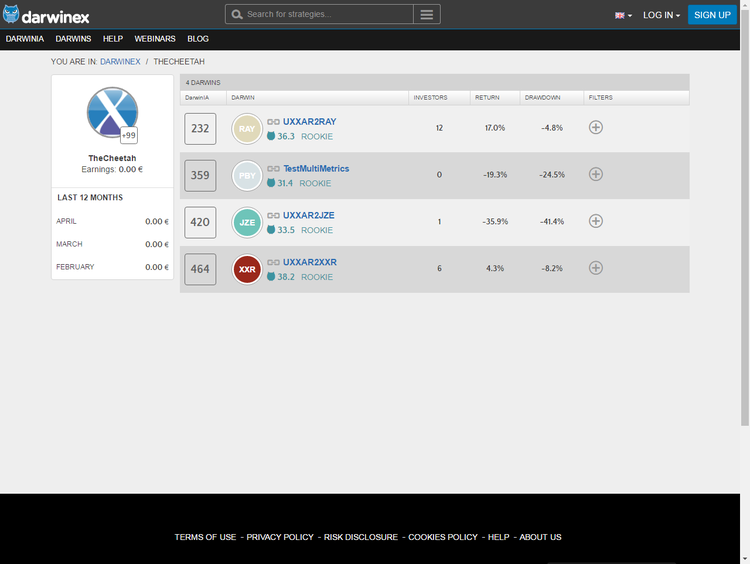
Task: Click the SIGN UP button
Action: coord(712,15)
